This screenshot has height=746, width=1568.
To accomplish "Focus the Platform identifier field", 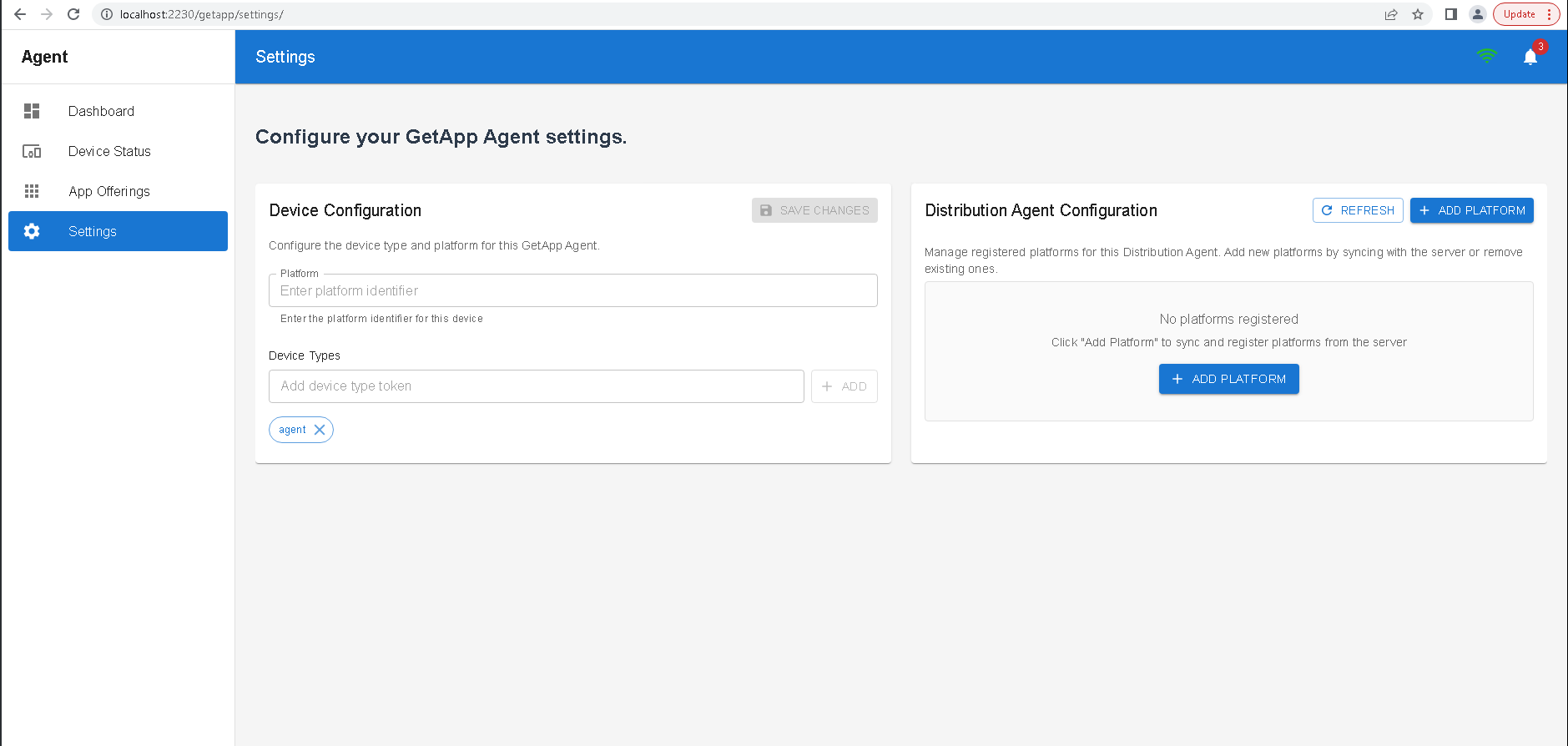I will [x=573, y=290].
